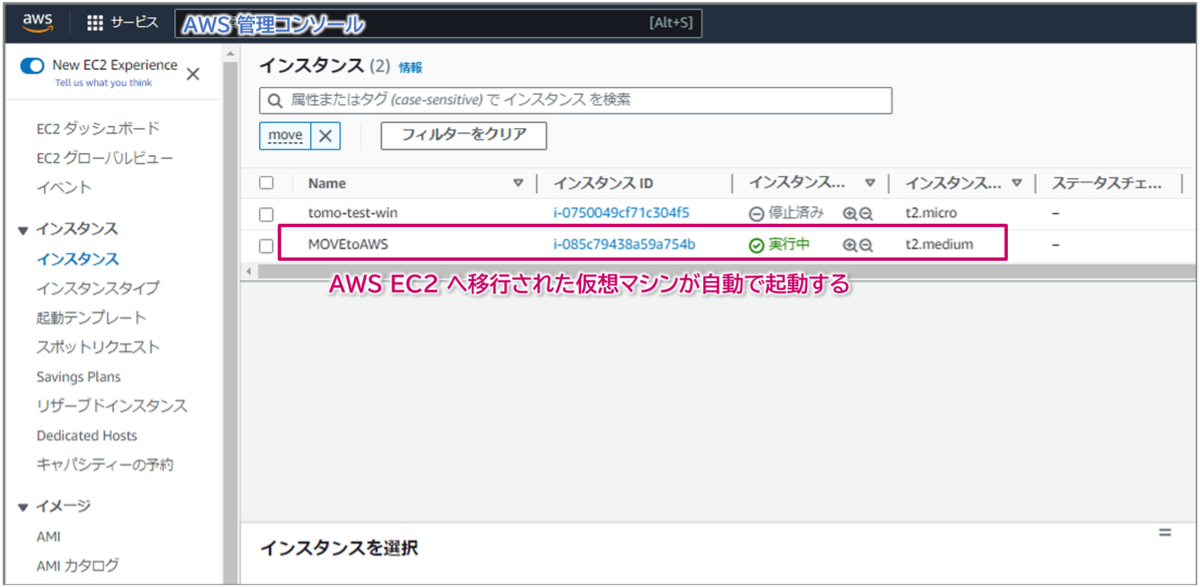
Task: Click the サービス label in top bar
Action: point(134,23)
